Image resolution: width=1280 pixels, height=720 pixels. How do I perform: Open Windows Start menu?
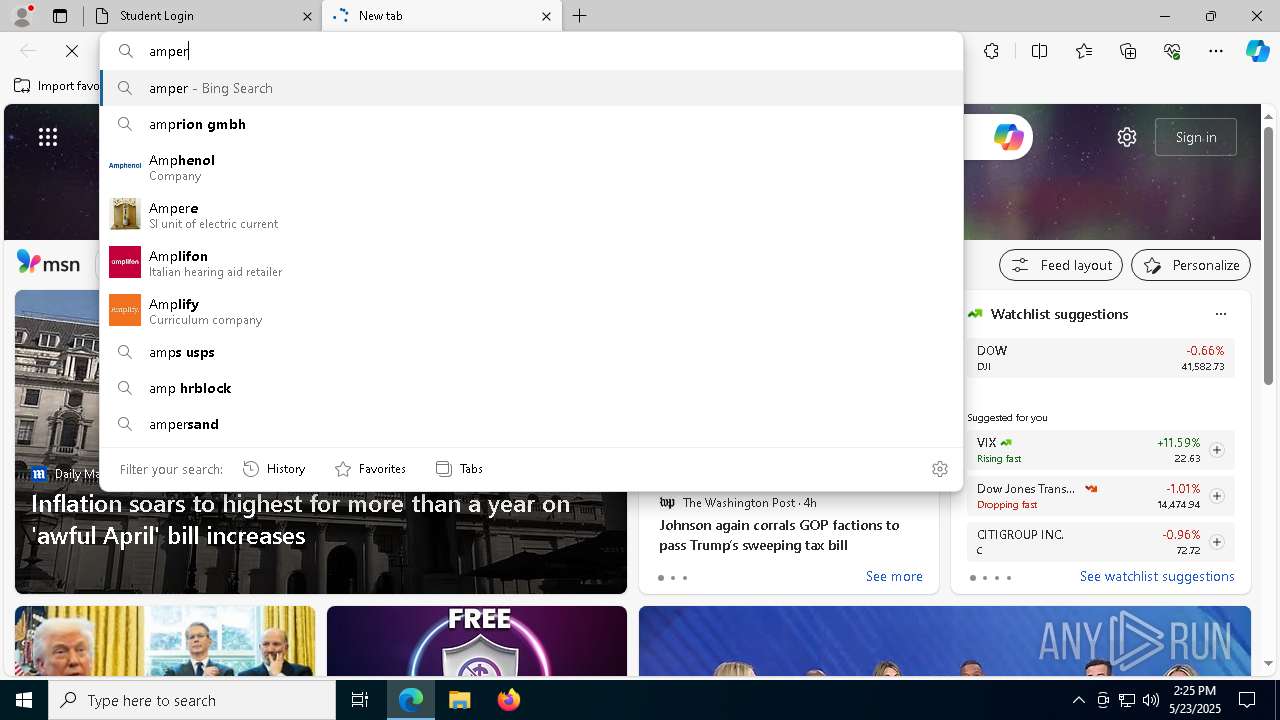[24, 700]
